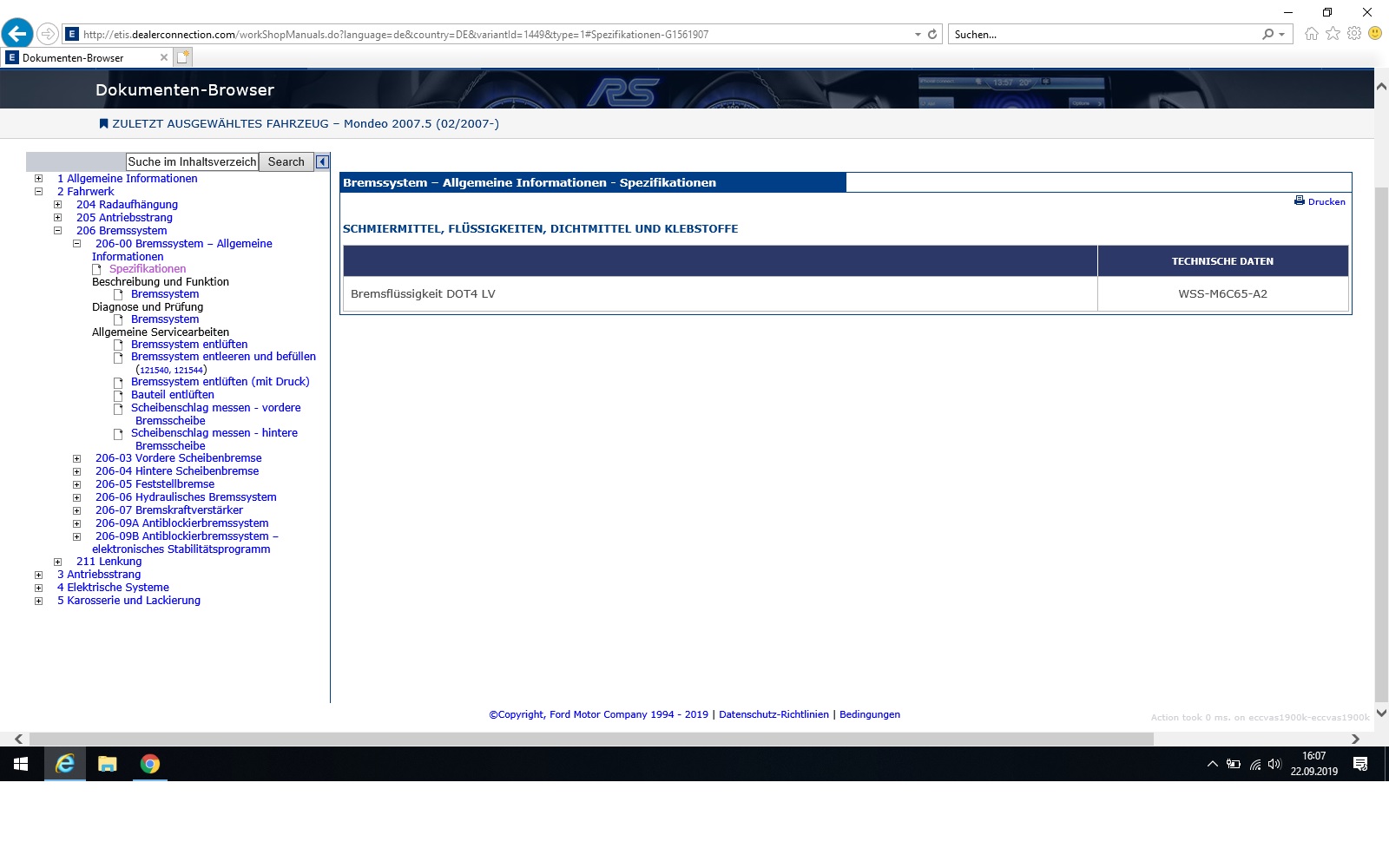
Task: Collapse the table of contents sidebar arrow
Action: click(322, 161)
